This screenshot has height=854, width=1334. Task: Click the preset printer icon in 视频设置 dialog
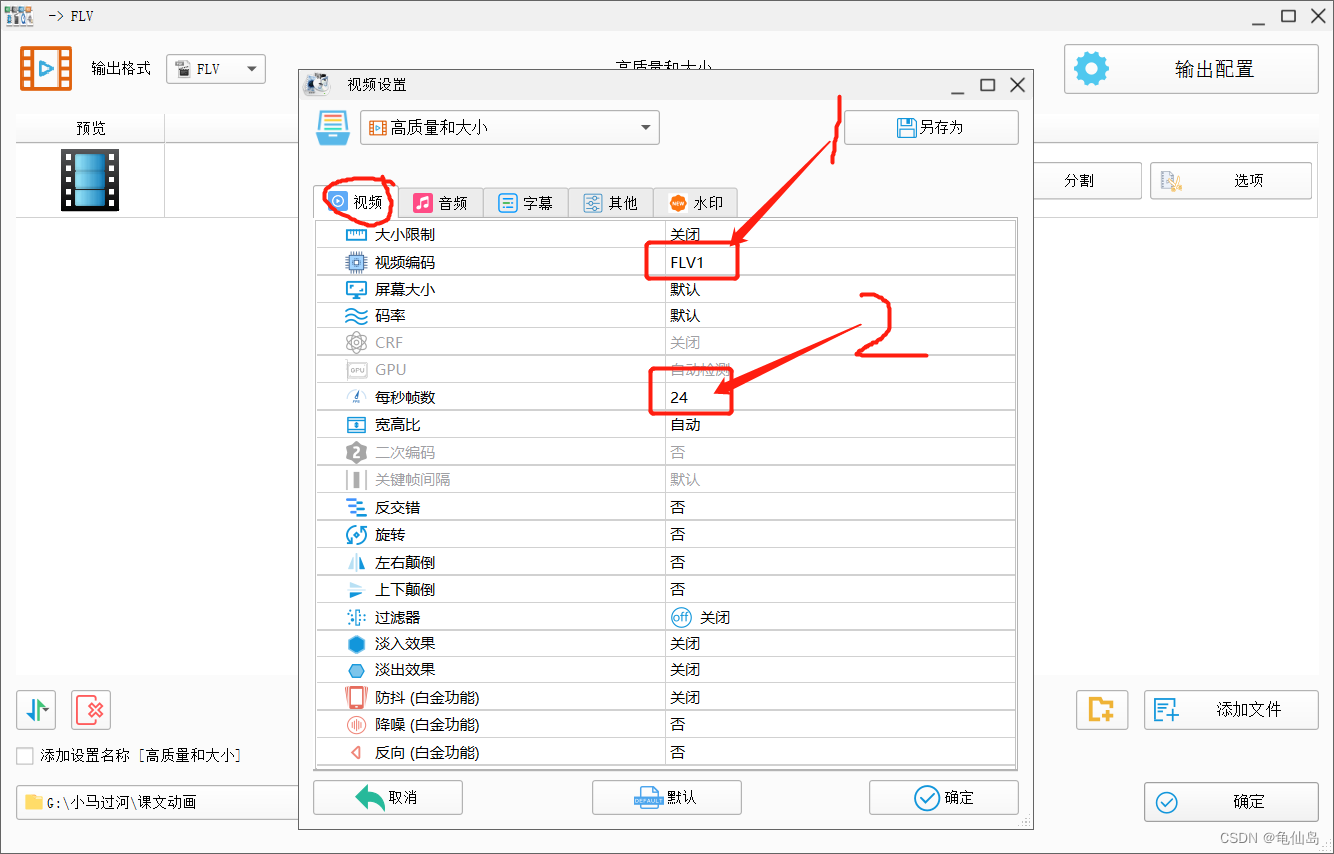click(331, 127)
